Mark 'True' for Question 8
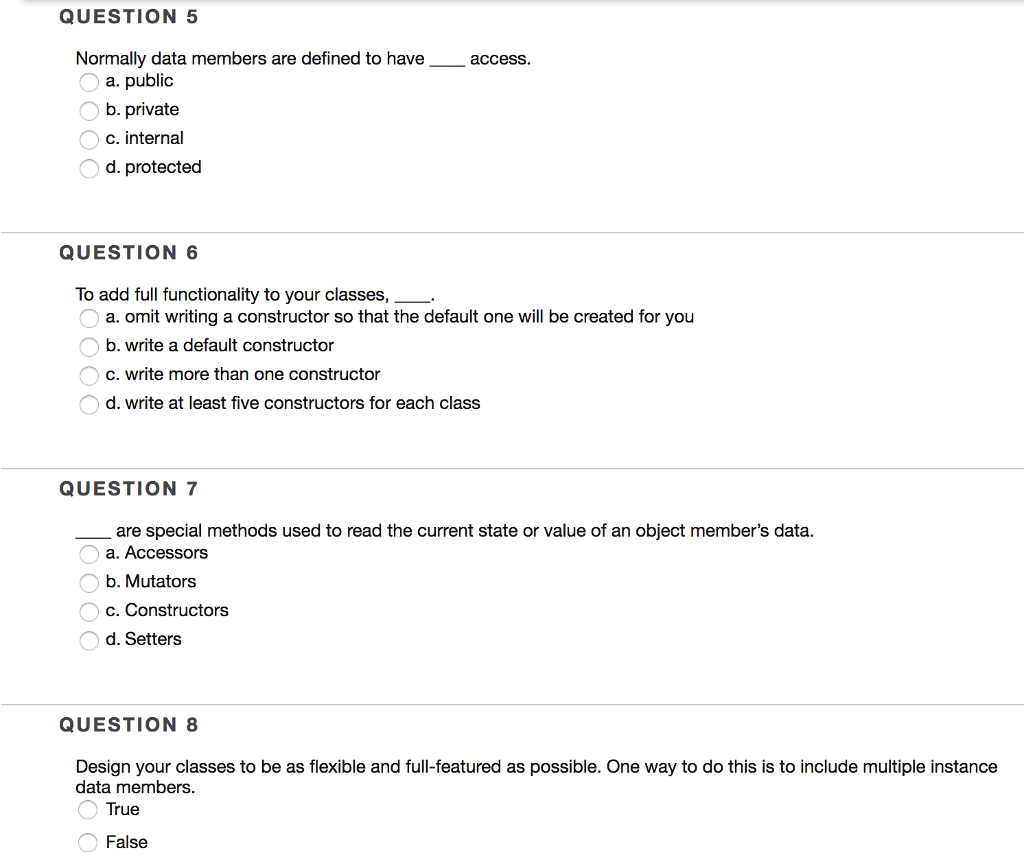 pos(87,810)
